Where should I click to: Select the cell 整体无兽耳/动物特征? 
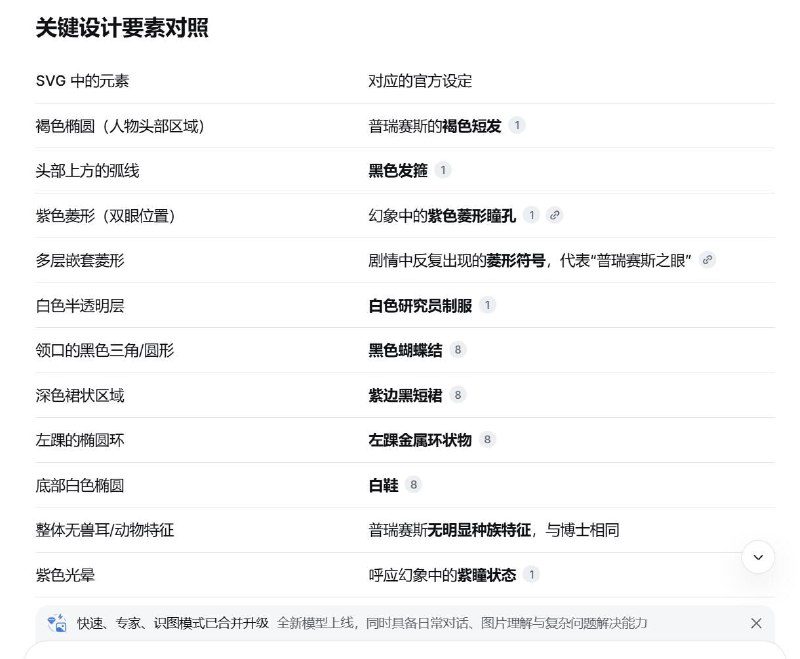click(105, 530)
